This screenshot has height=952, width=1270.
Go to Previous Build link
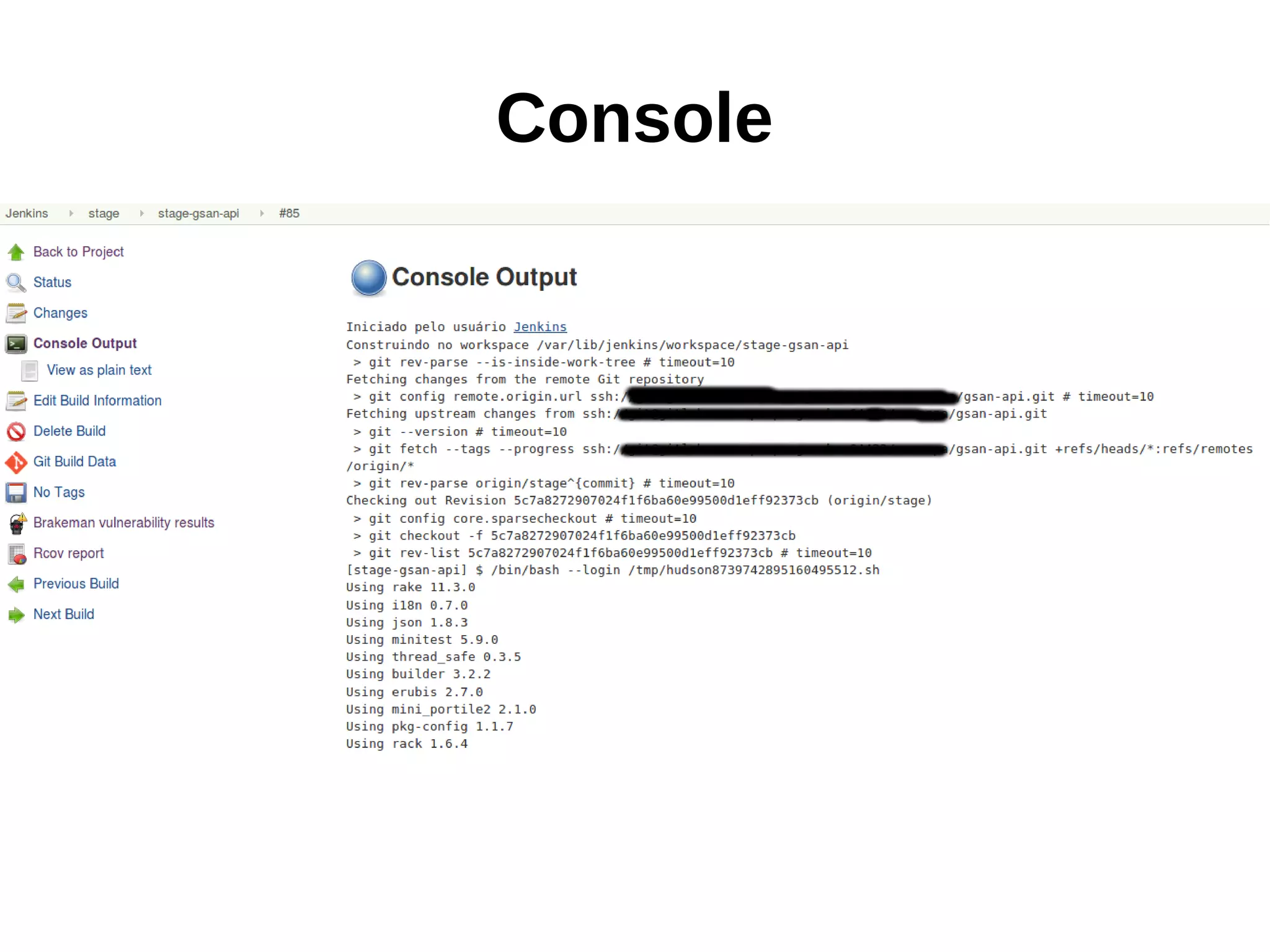(76, 584)
